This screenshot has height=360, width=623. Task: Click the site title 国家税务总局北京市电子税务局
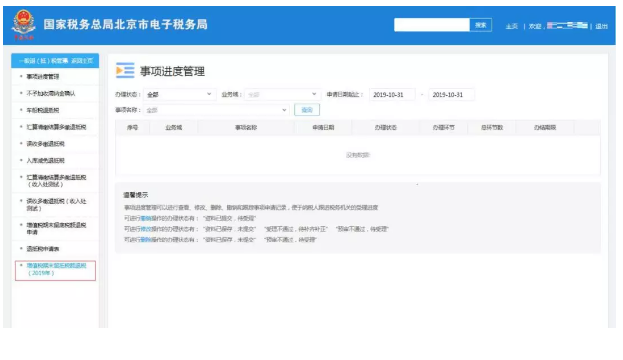[x=126, y=25]
